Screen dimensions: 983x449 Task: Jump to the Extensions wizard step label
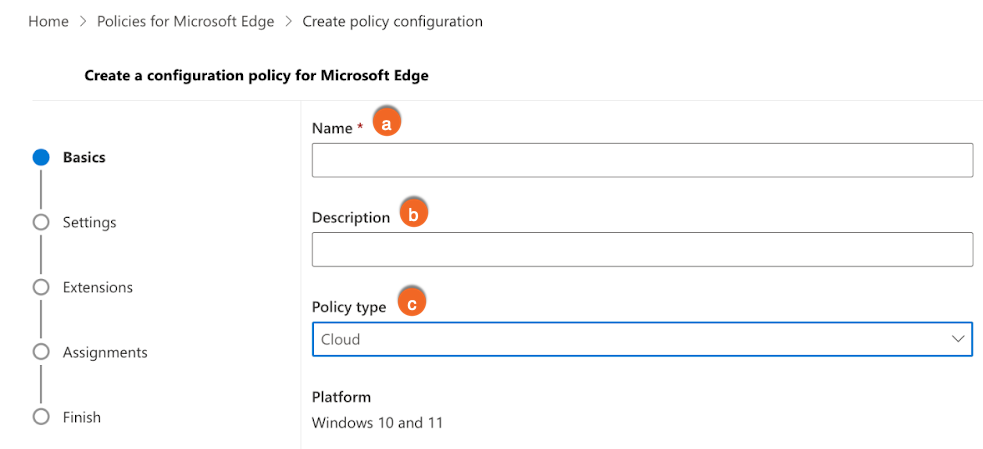[97, 287]
